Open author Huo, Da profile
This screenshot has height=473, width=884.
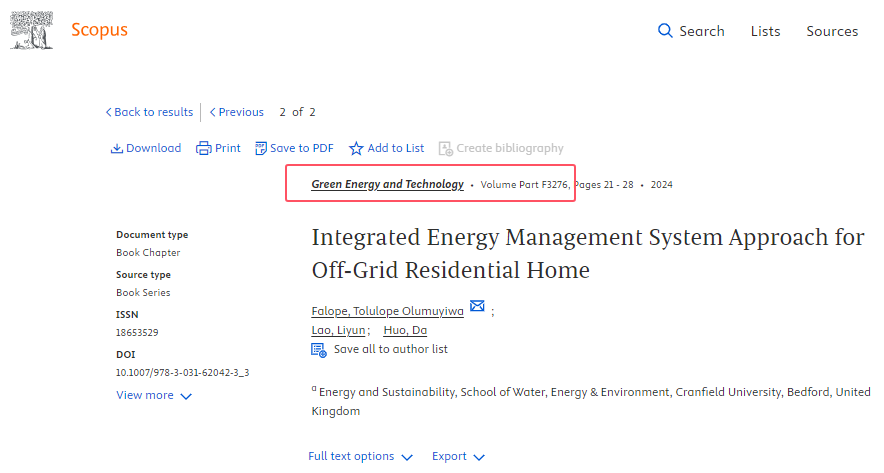(x=405, y=330)
